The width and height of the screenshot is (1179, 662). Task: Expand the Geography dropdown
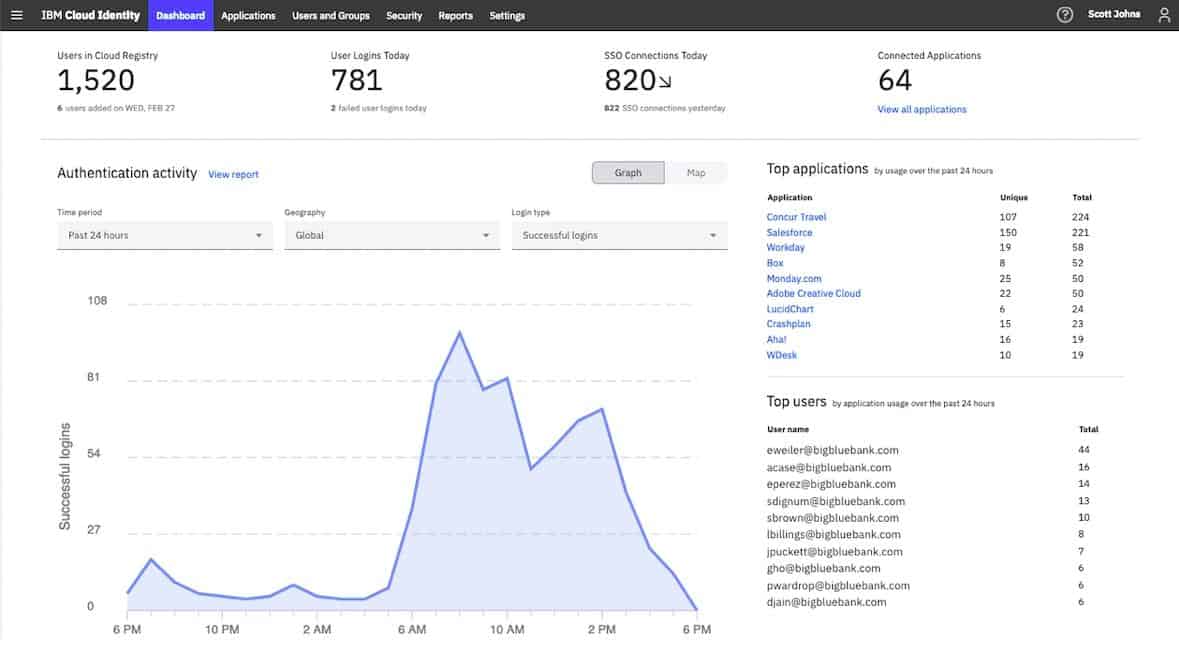(x=392, y=235)
